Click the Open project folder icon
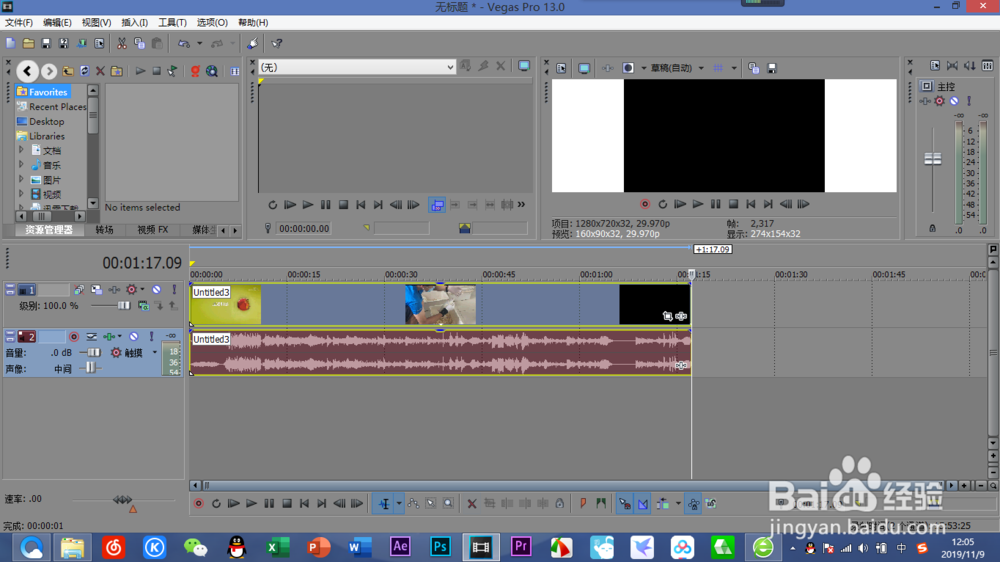This screenshot has height=562, width=1000. point(29,43)
